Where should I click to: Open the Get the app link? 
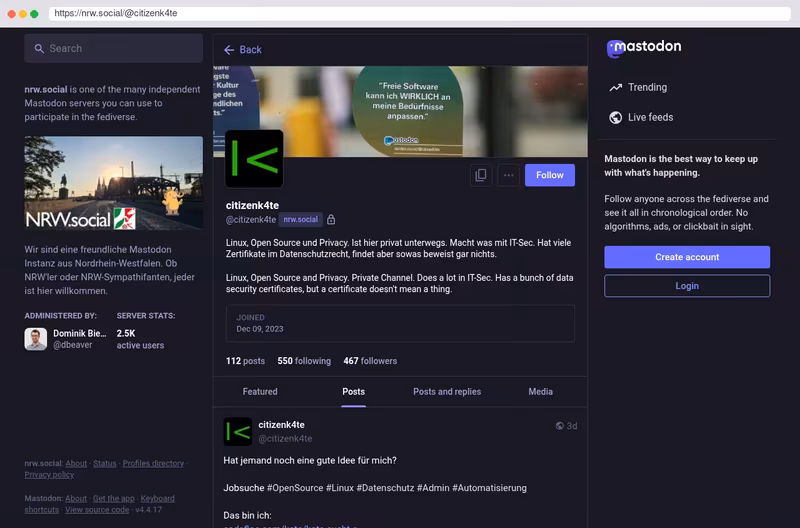pos(113,498)
